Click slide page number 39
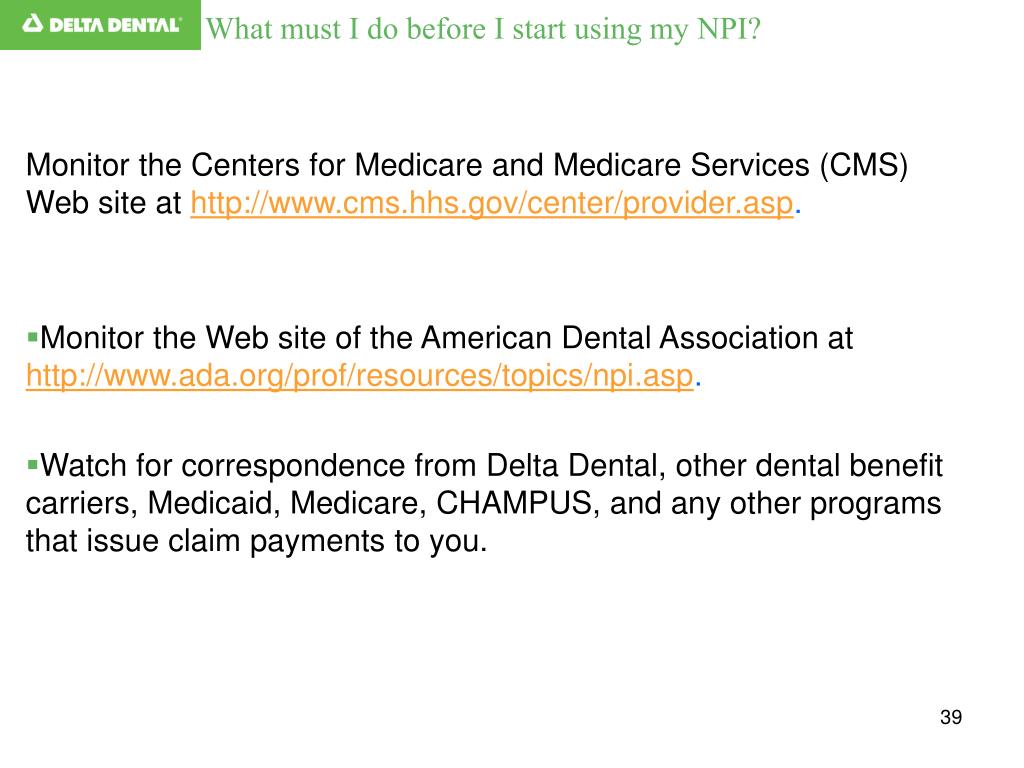Screen dimensions: 1024x768 (951, 717)
